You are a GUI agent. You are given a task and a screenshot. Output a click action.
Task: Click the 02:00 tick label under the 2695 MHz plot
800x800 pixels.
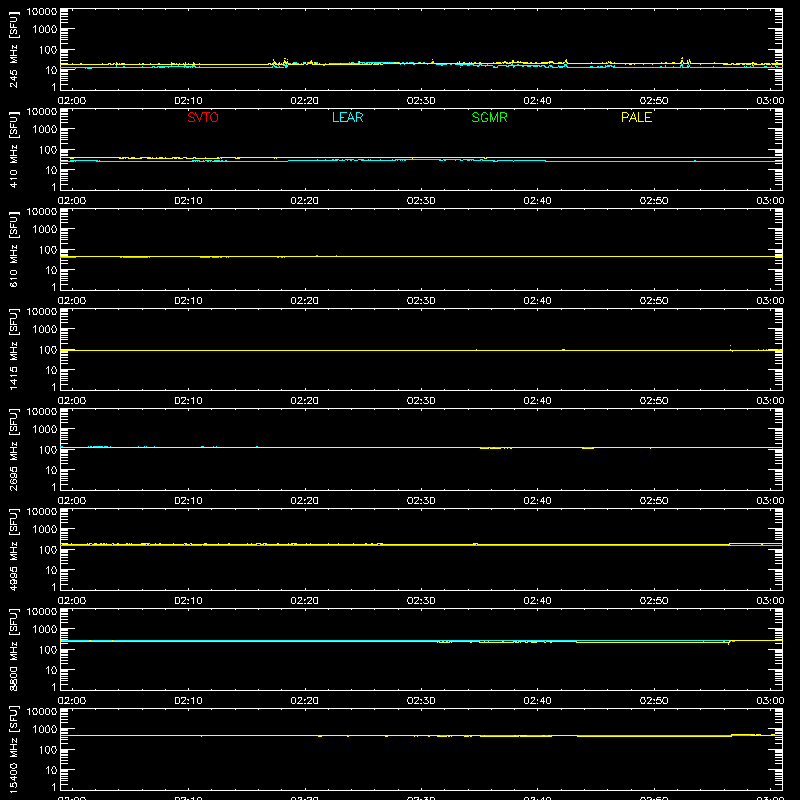(72, 501)
